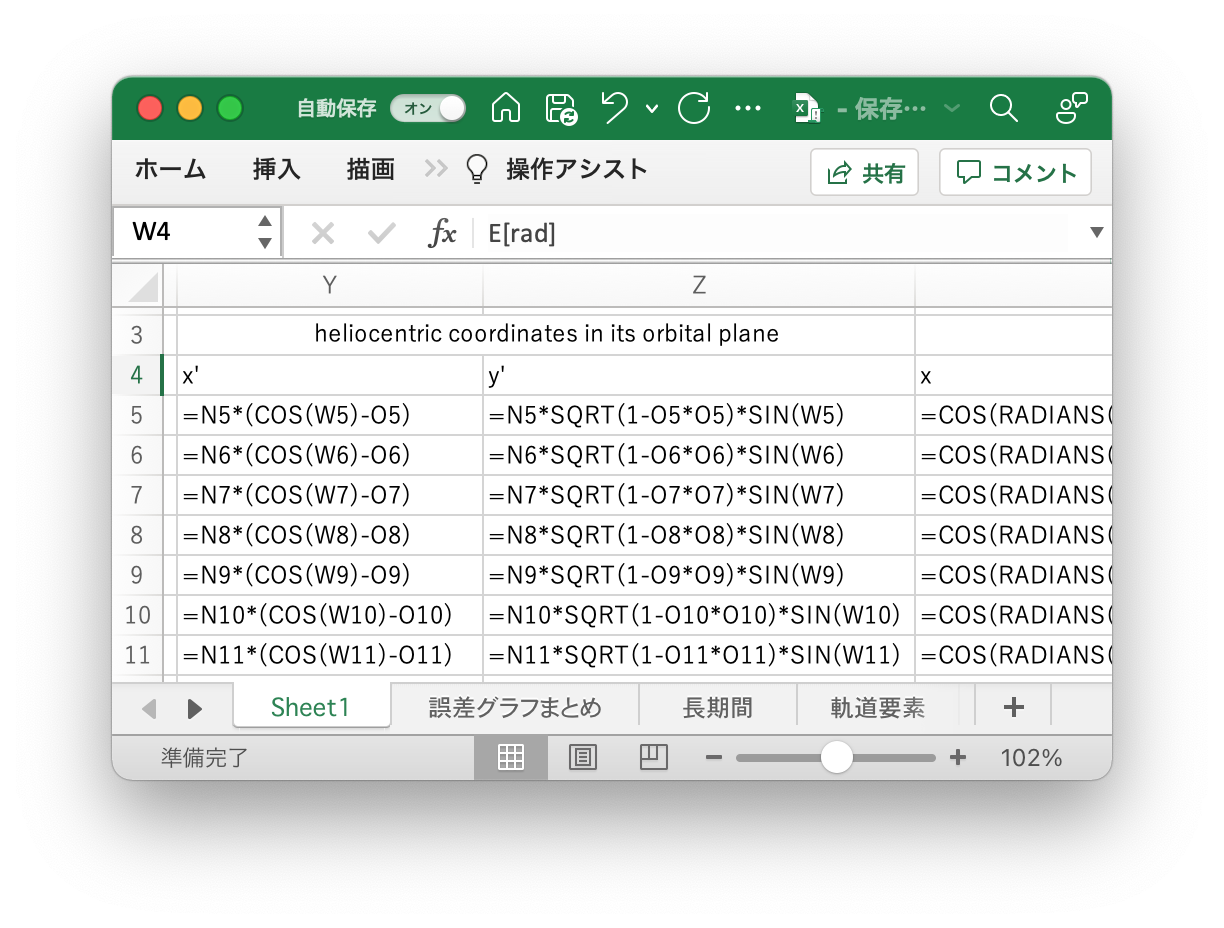Select row 4 header
The image size is (1224, 928).
point(137,375)
